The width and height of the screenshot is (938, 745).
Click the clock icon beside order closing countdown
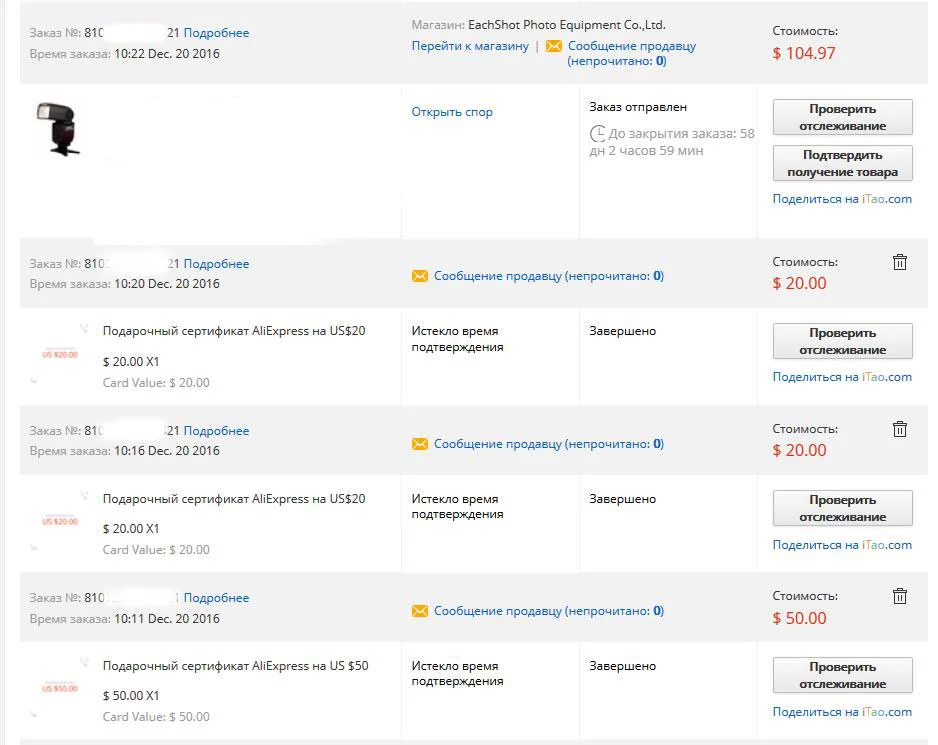(598, 133)
